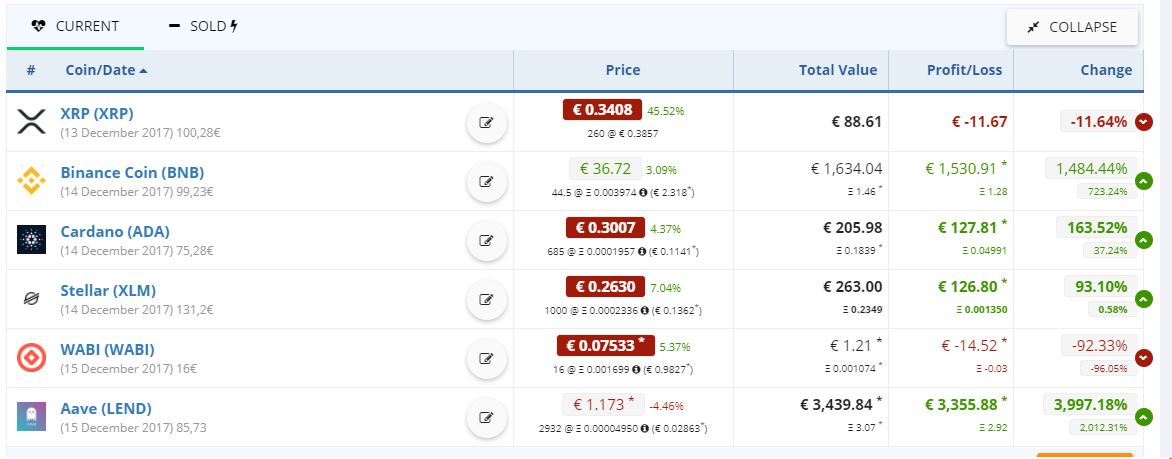Click the 1,484.44% change value
Image resolution: width=1172 pixels, height=459 pixels.
point(1091,168)
